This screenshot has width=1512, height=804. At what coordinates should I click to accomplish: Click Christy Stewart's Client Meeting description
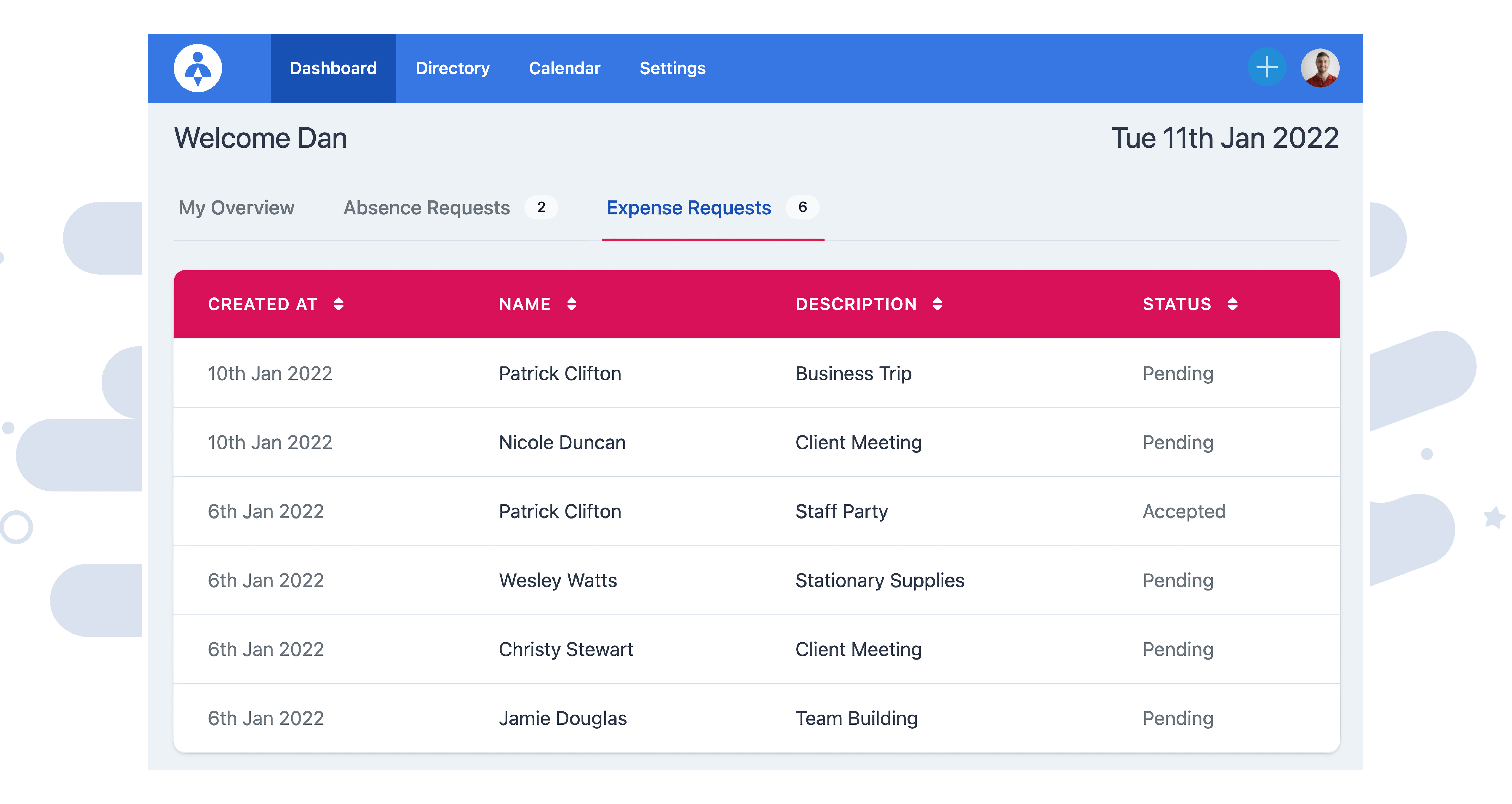point(858,650)
